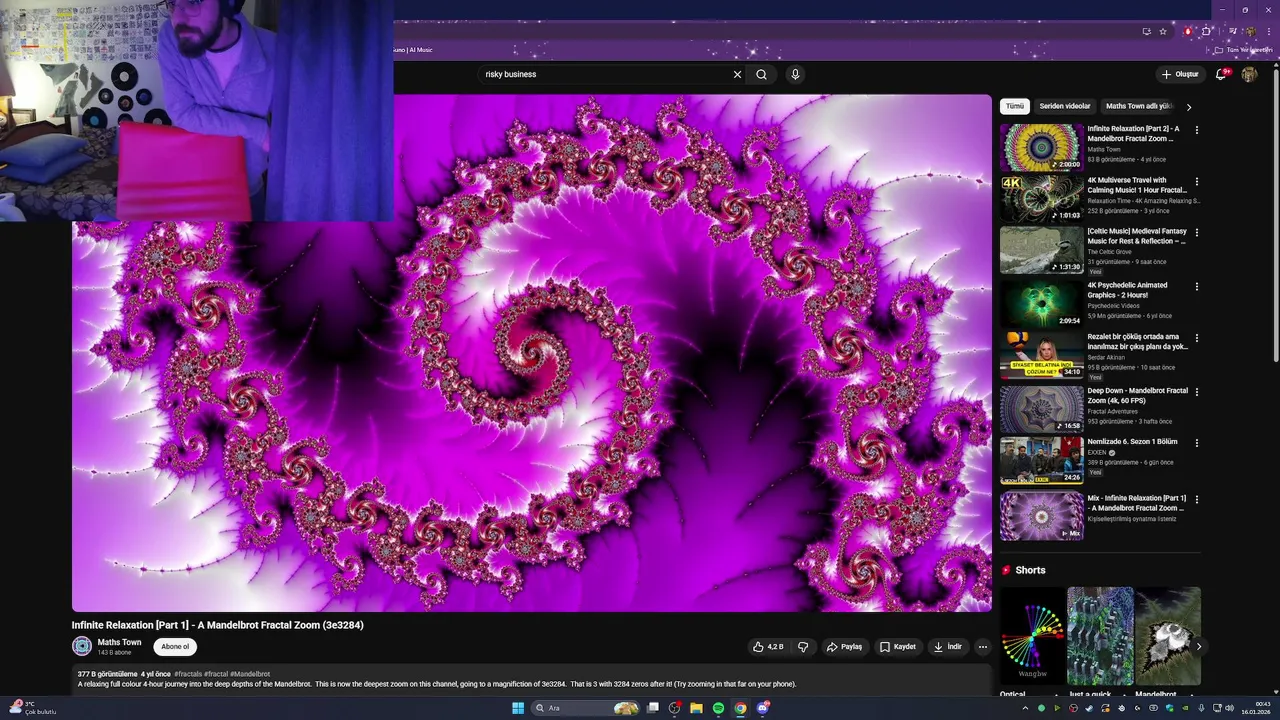The image size is (1280, 720).
Task: Open the YouTube account avatar menu
Action: click(x=1249, y=74)
